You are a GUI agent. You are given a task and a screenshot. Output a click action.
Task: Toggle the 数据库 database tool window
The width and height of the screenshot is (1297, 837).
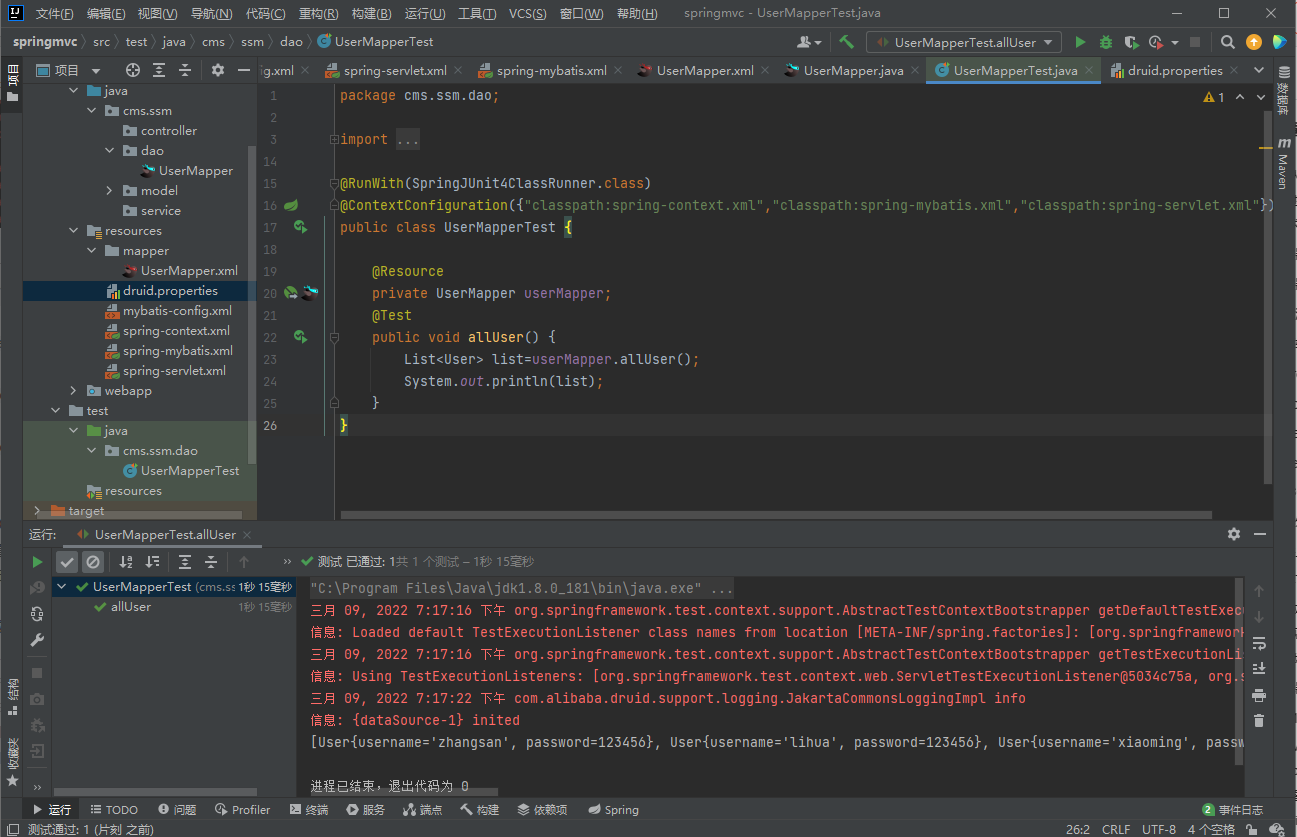point(1284,92)
